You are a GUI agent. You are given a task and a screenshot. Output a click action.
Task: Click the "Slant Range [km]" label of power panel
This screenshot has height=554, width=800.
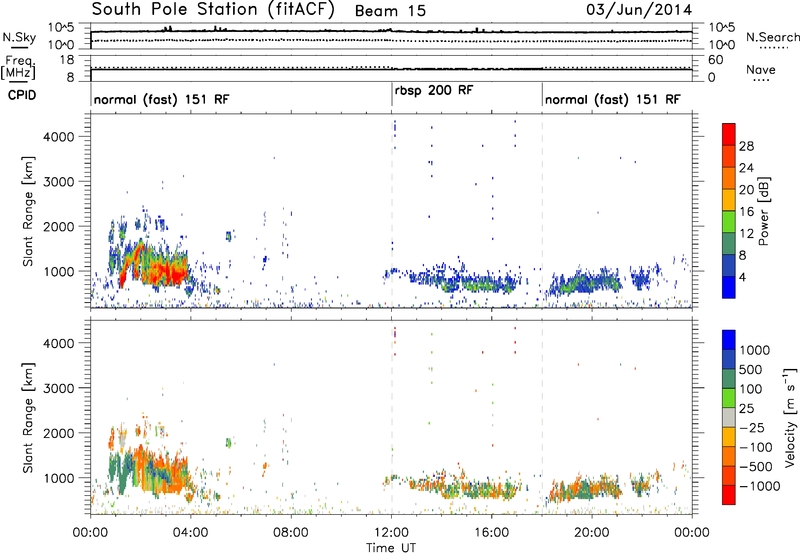coord(28,211)
